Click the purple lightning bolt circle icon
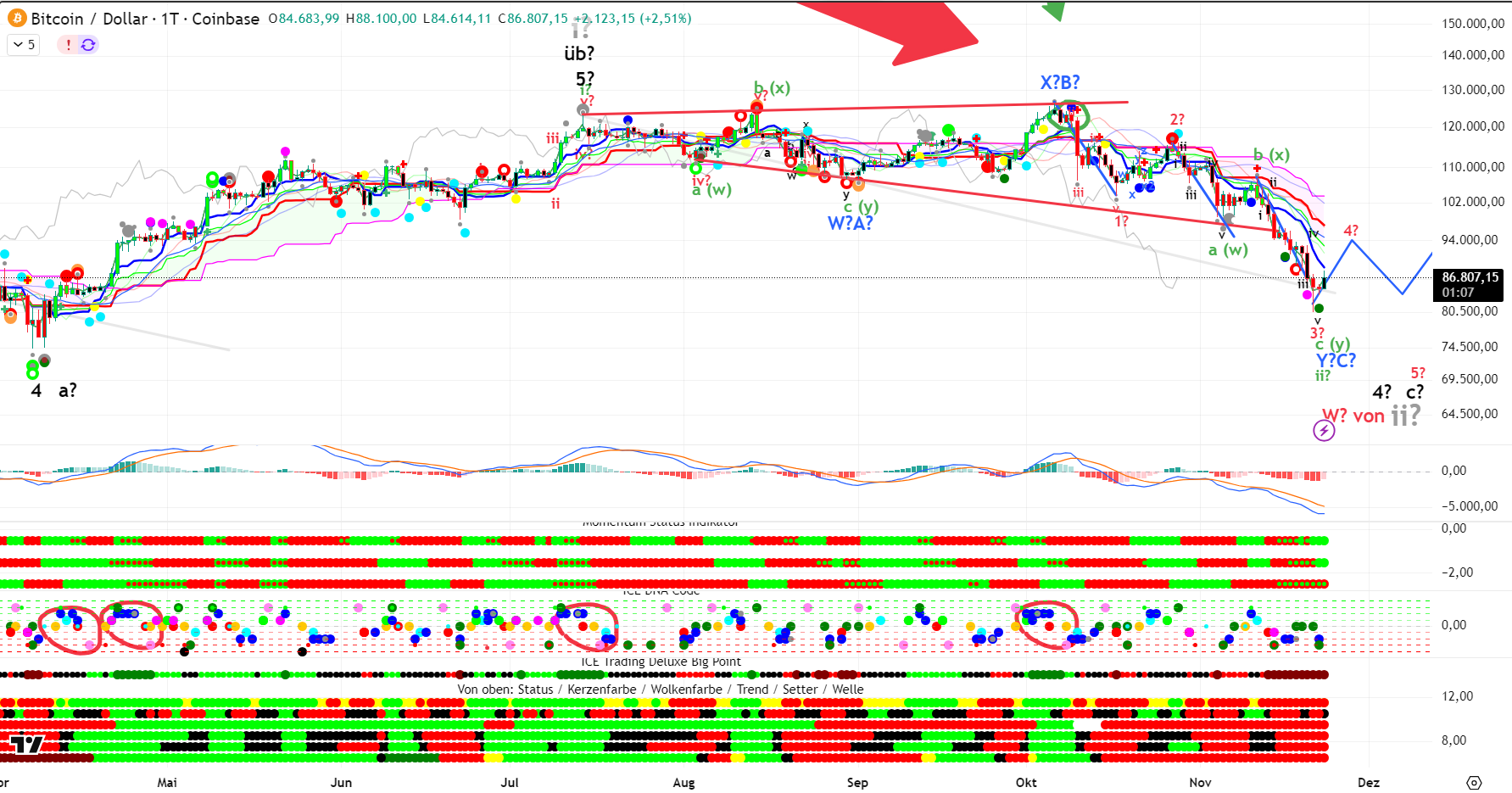Image resolution: width=1512 pixels, height=793 pixels. pyautogui.click(x=1324, y=431)
